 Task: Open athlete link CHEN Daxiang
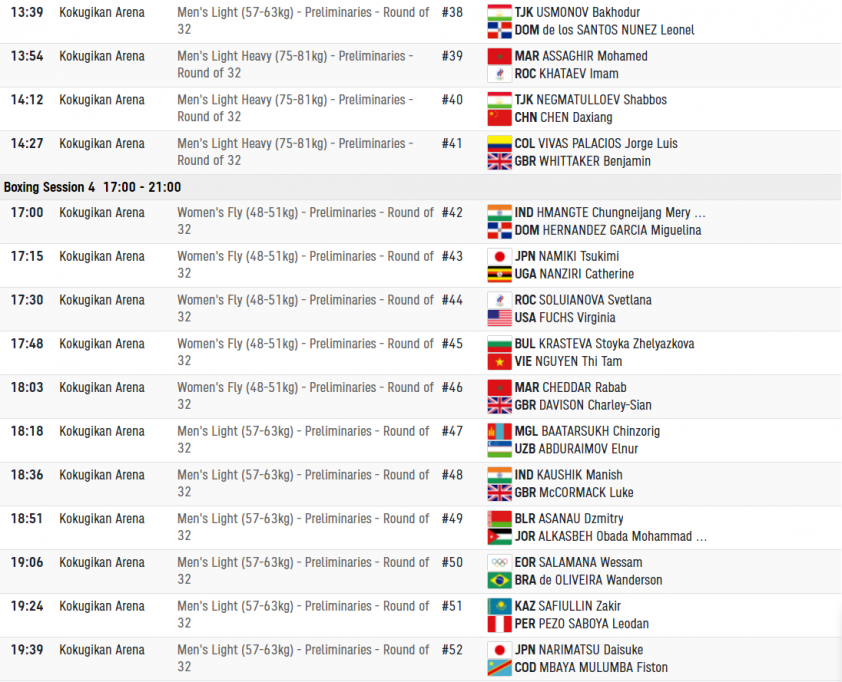576,118
